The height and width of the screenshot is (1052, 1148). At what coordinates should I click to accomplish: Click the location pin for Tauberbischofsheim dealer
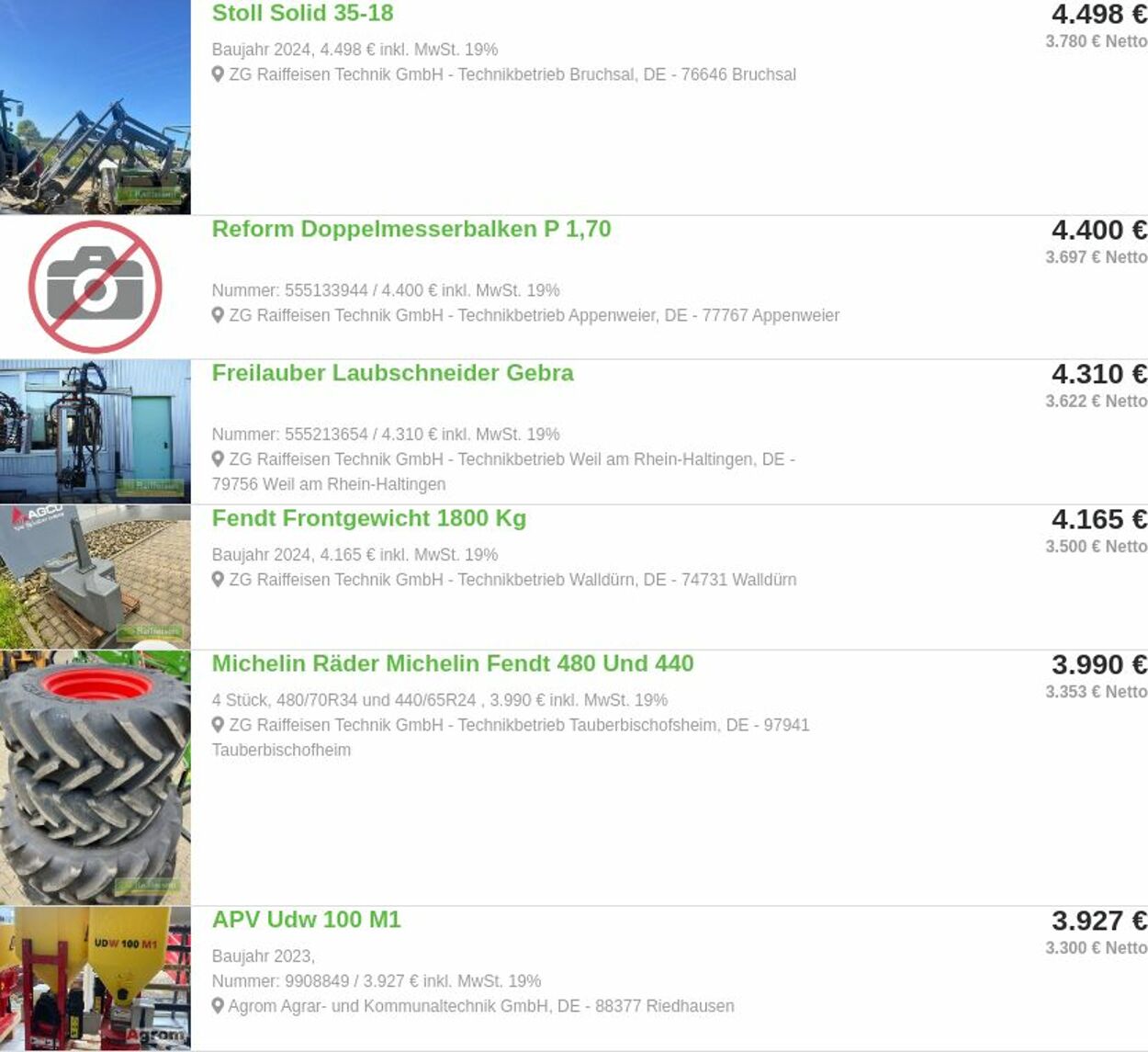click(218, 725)
